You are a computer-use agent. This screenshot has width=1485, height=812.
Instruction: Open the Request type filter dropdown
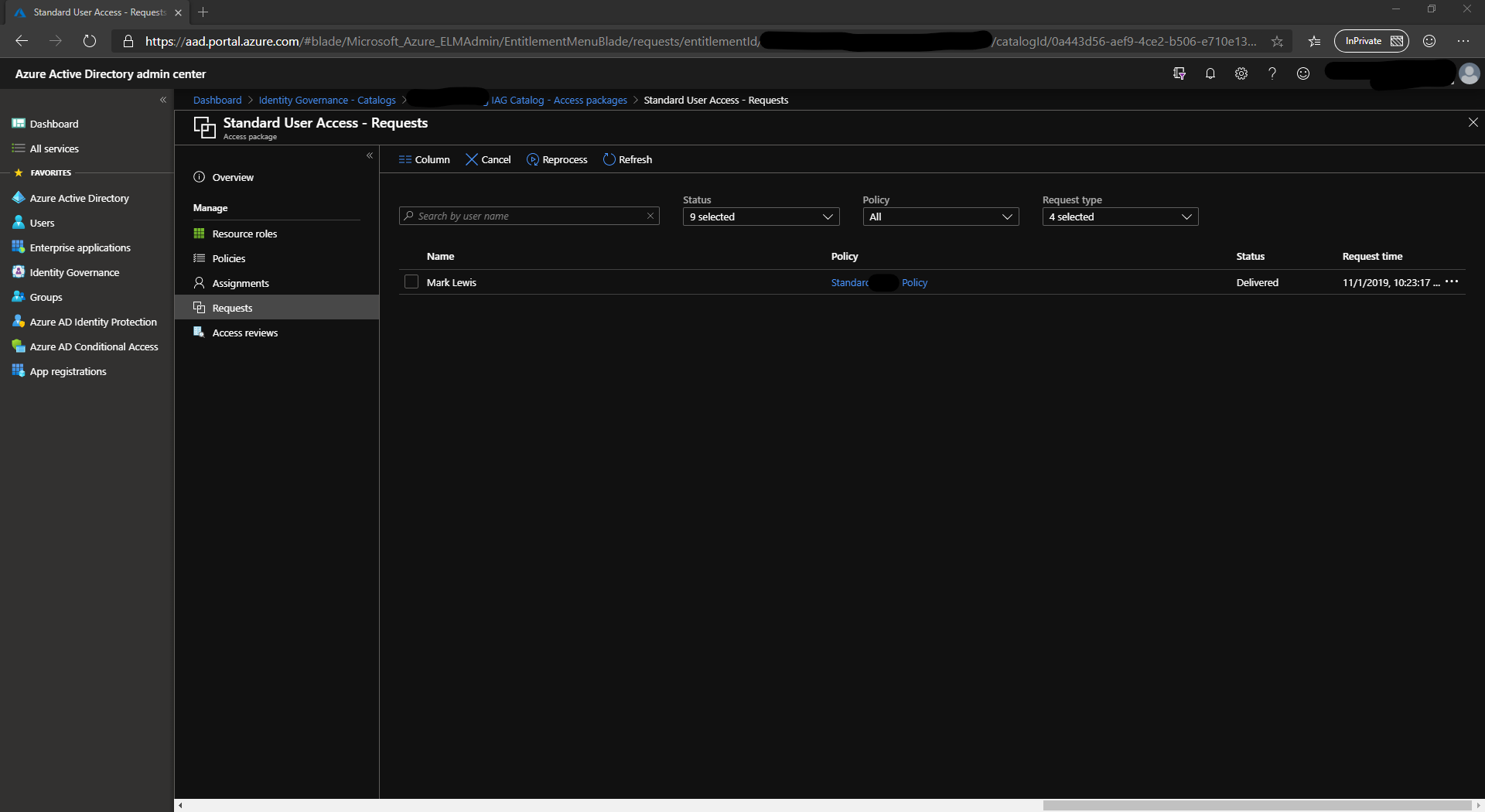pos(1120,217)
